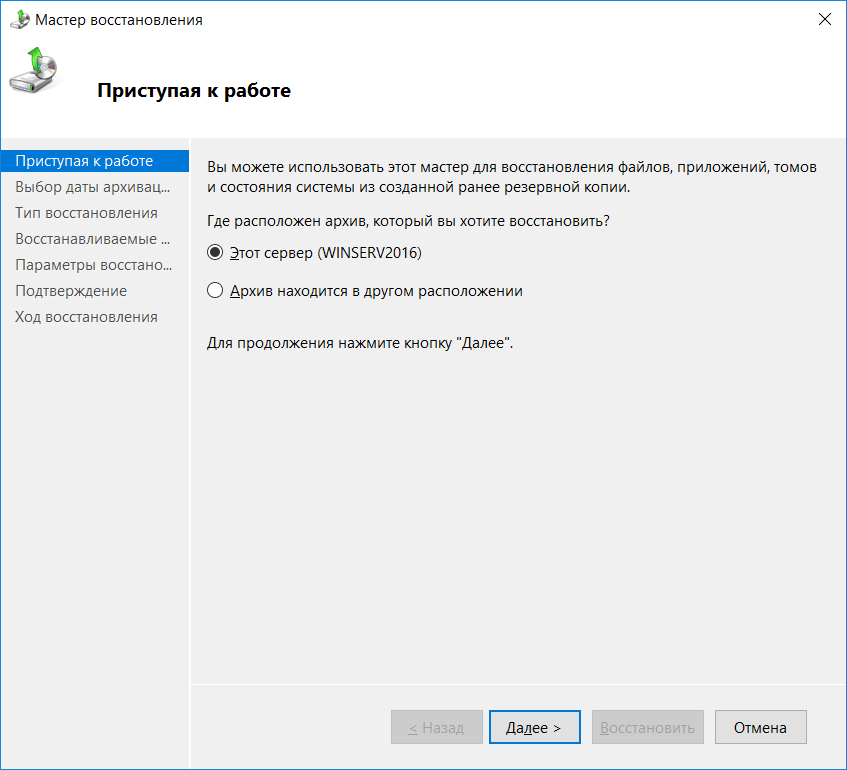Viewport: 847px width, 770px height.
Task: Select the "Подтверждение" sidebar step
Action: (x=71, y=291)
